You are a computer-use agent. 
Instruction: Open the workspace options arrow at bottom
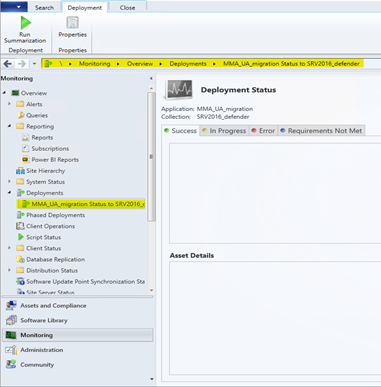pos(152,379)
